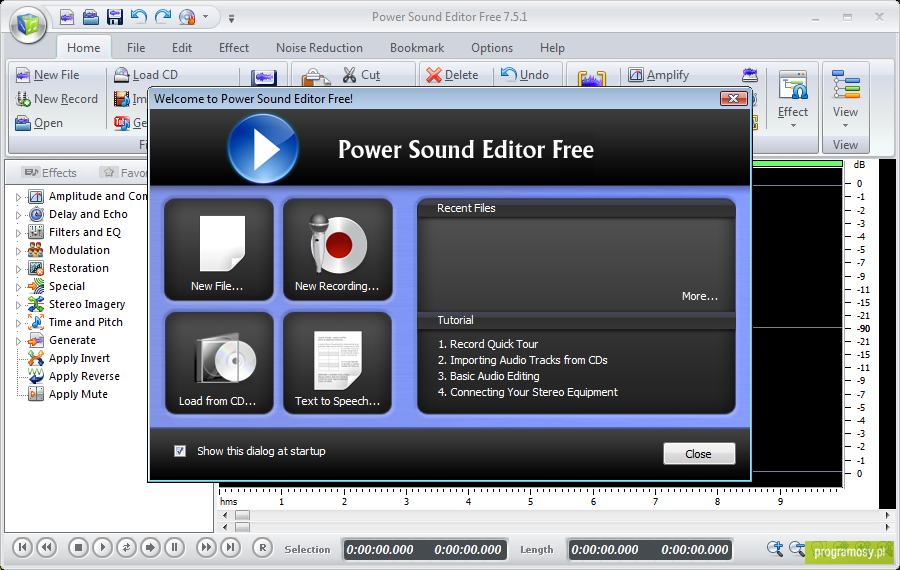Uncheck Show this dialog at startup
Image resolution: width=900 pixels, height=570 pixels.
pos(180,451)
